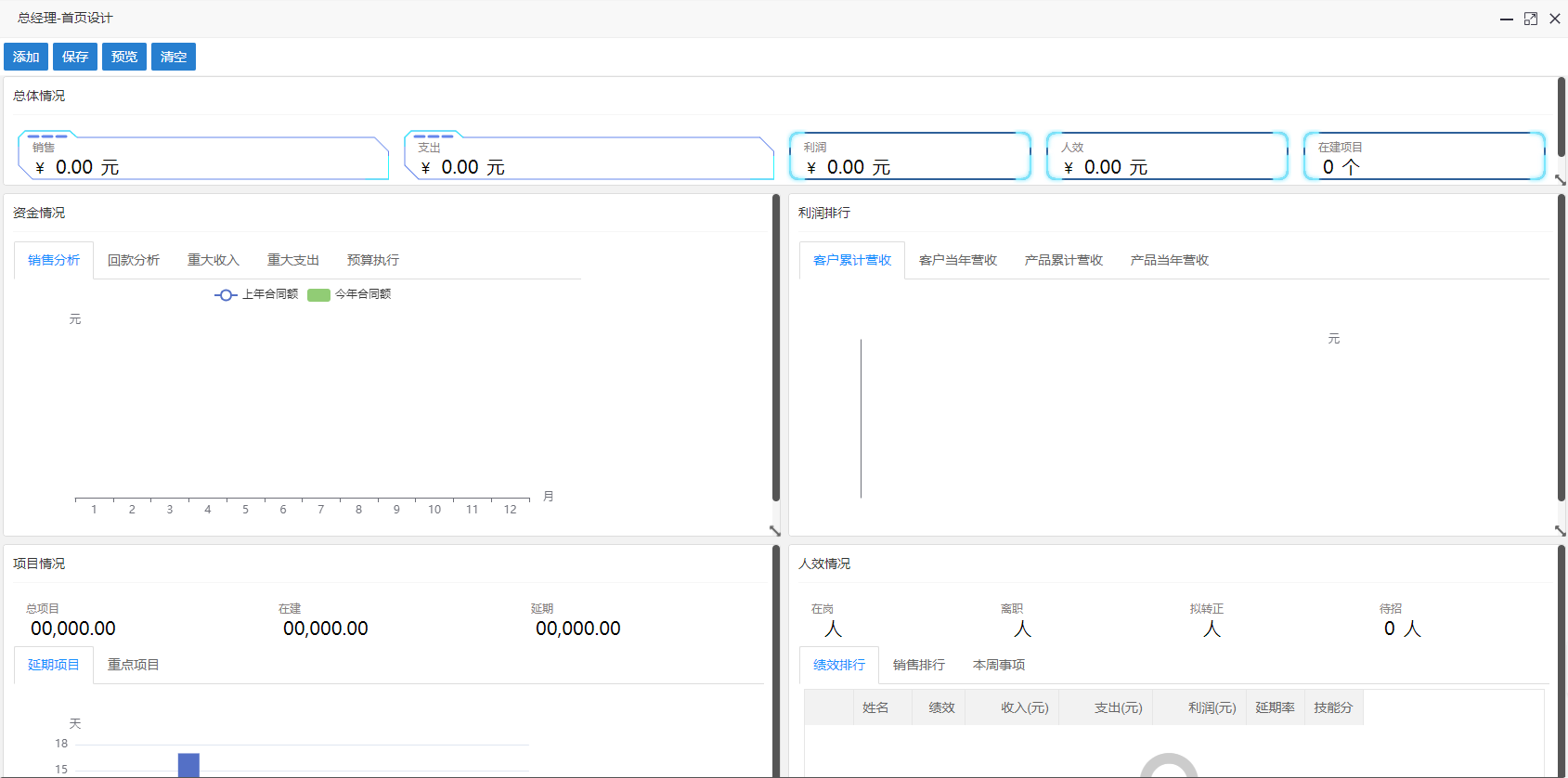Toggle 今年合同额 green legend swatch
The width and height of the screenshot is (1568, 778).
318,294
